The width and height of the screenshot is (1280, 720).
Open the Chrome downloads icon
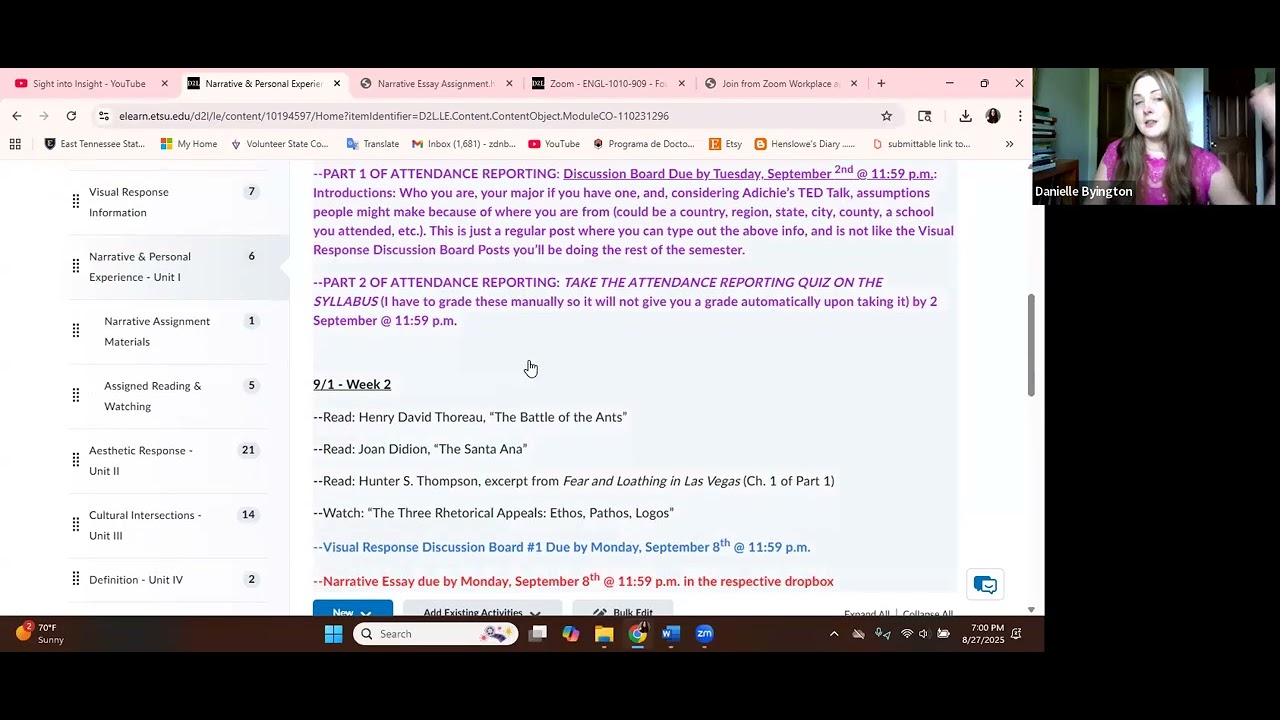965,116
